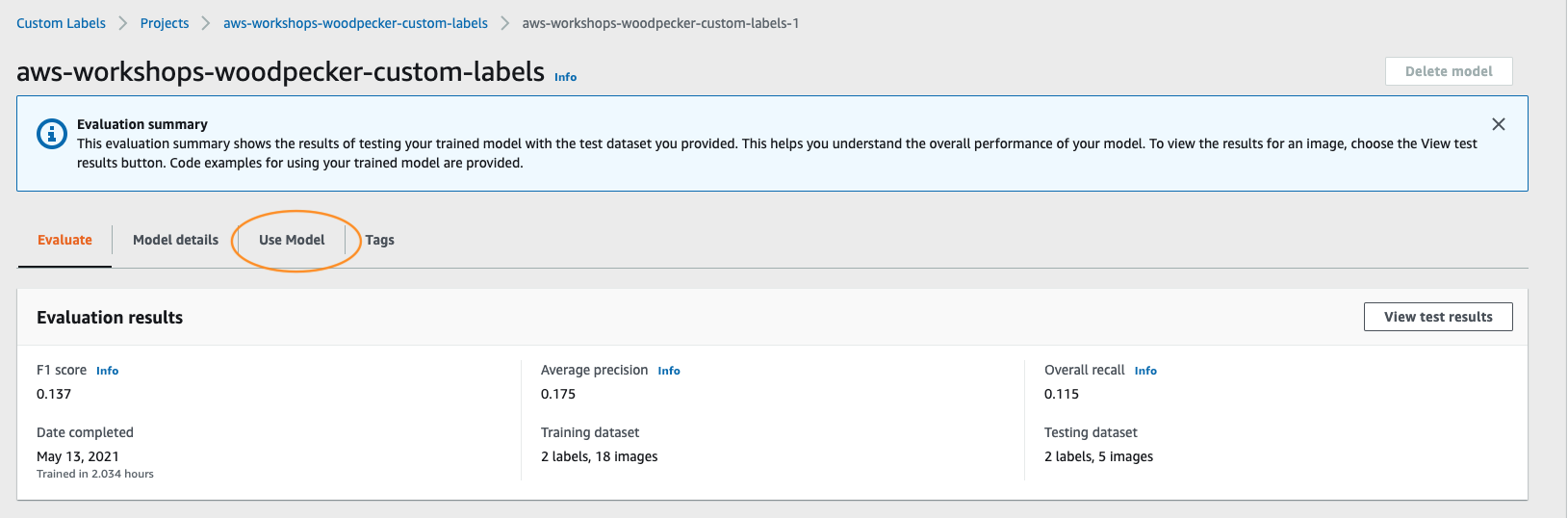Viewport: 1568px width, 518px height.
Task: Open the Use Model tab
Action: click(x=292, y=240)
